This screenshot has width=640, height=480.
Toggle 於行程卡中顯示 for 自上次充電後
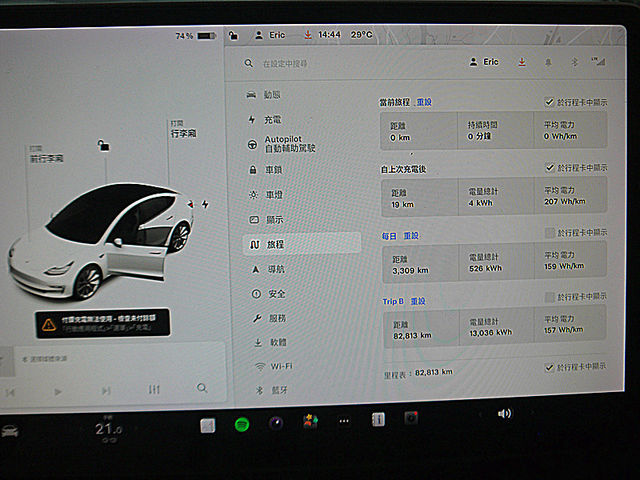point(550,167)
